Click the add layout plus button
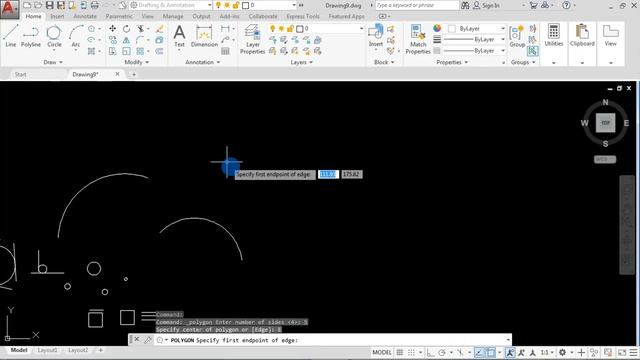640x360 pixels. click(x=100, y=350)
